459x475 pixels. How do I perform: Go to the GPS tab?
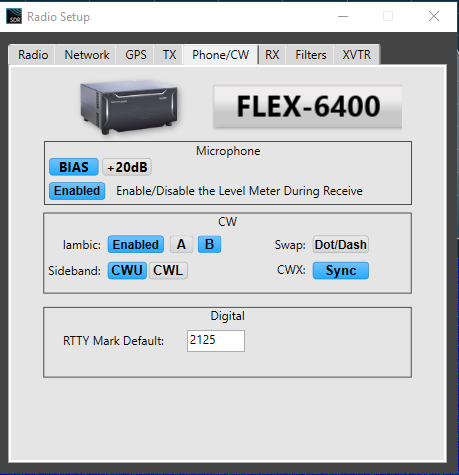point(136,55)
